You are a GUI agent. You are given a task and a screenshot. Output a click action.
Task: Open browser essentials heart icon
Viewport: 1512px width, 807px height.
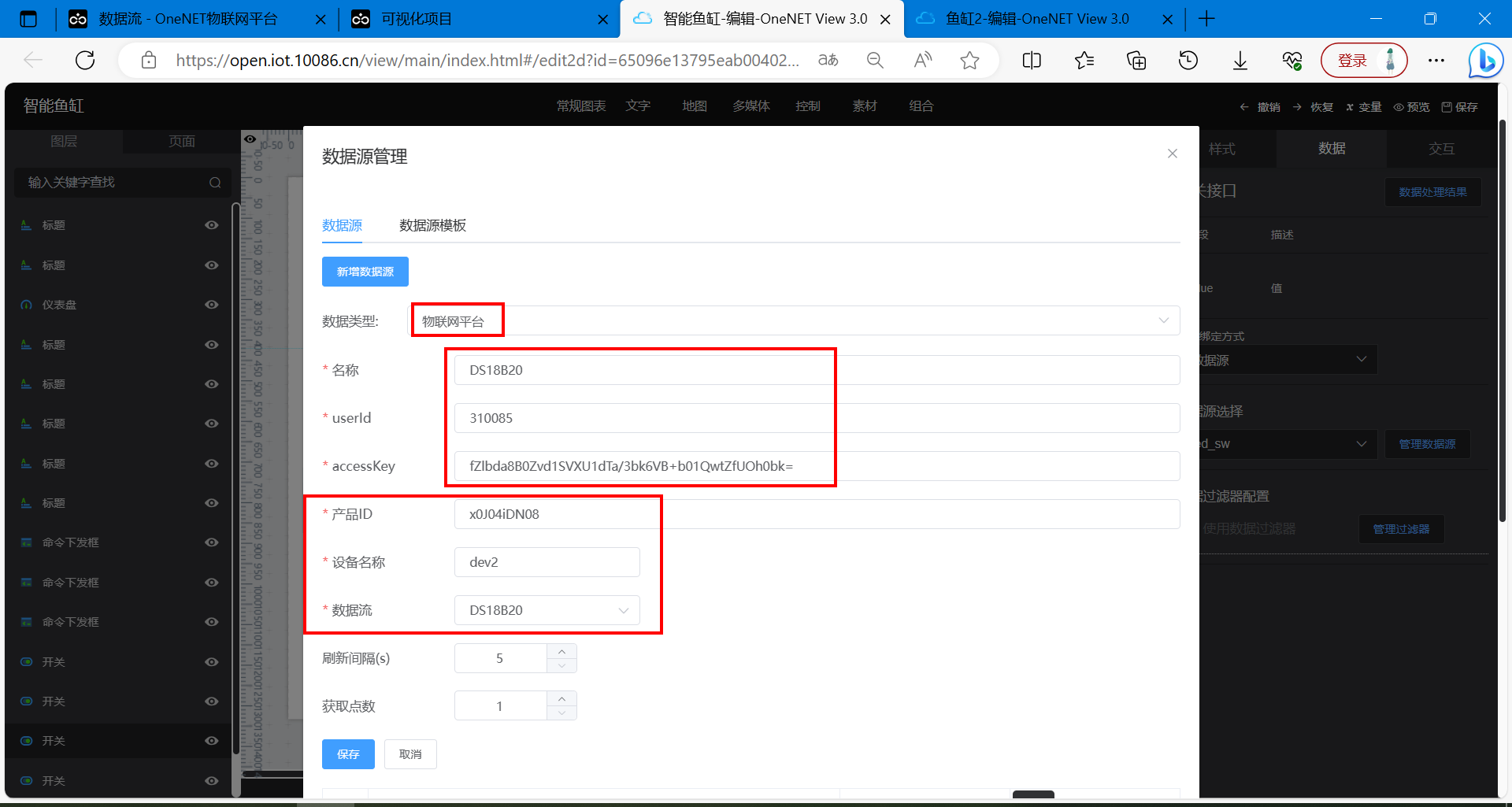tap(1292, 60)
